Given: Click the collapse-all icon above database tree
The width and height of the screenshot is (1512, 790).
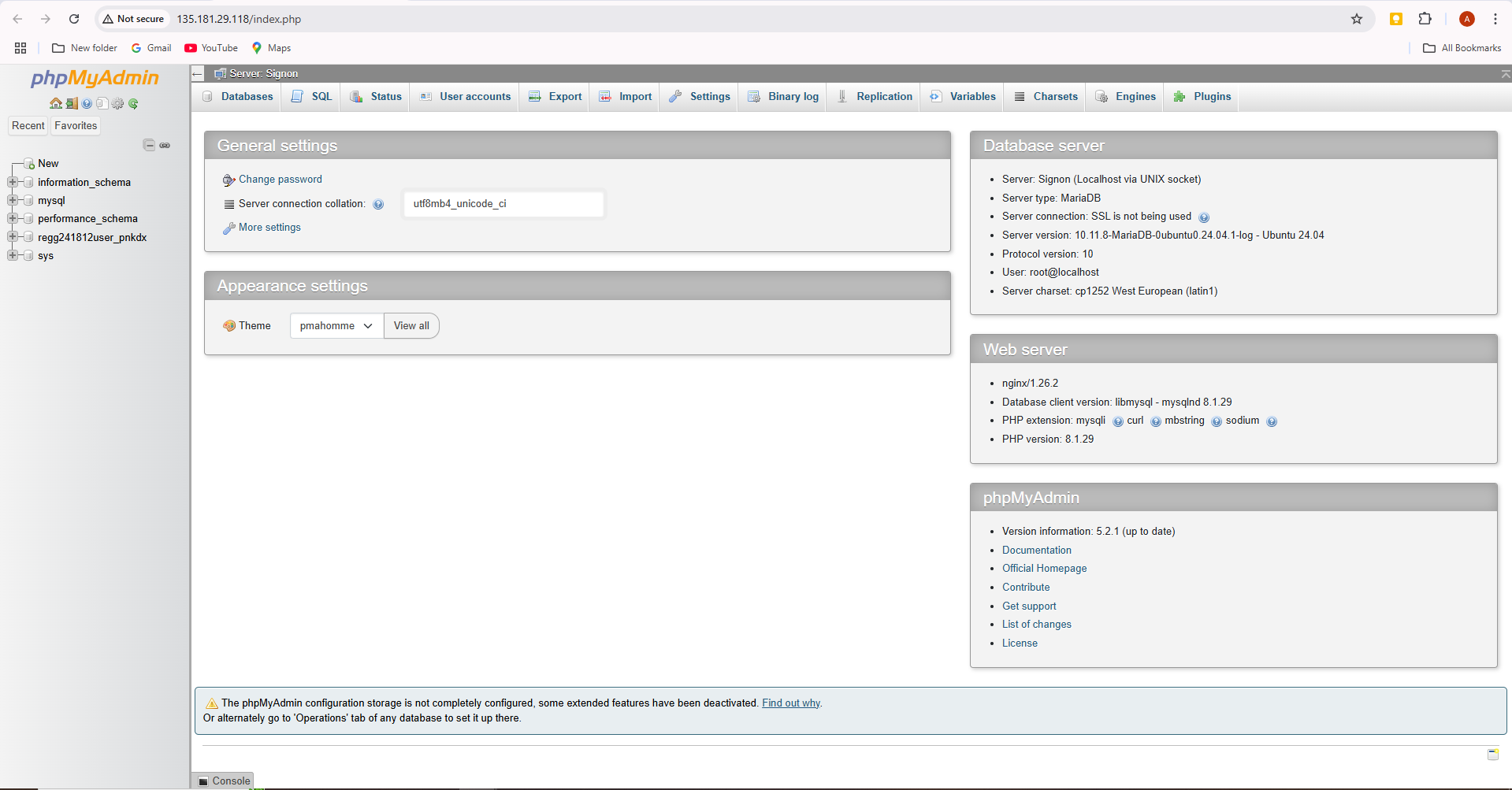Looking at the screenshot, I should point(149,145).
